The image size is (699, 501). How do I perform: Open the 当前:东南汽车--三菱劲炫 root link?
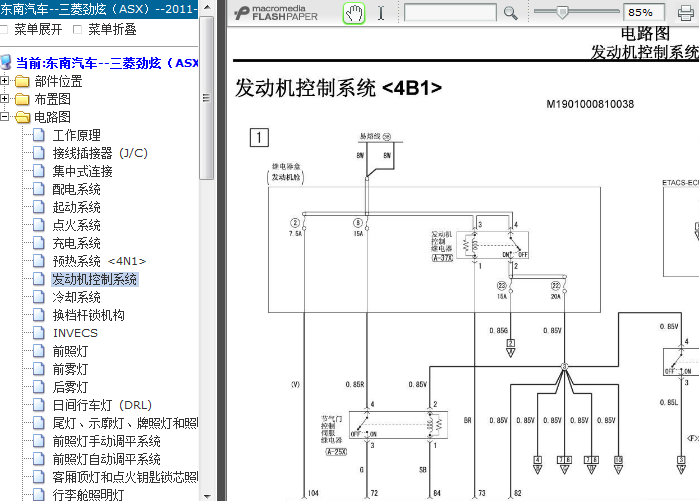[107, 63]
